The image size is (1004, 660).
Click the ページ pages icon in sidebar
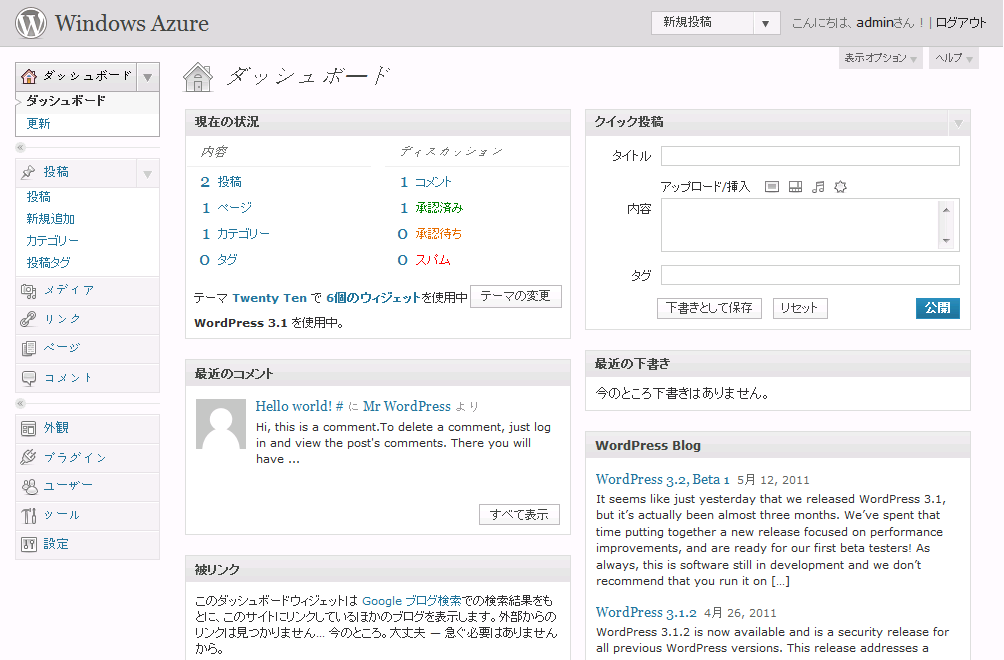click(28, 348)
